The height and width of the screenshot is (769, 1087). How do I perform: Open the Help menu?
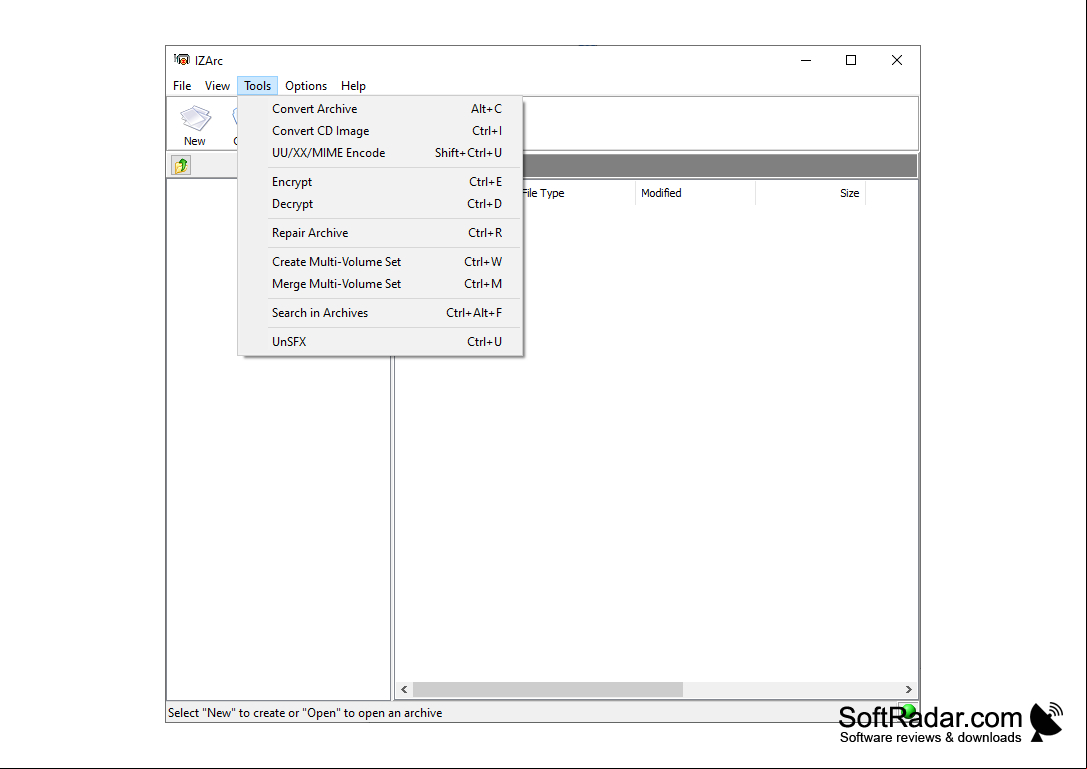coord(353,86)
